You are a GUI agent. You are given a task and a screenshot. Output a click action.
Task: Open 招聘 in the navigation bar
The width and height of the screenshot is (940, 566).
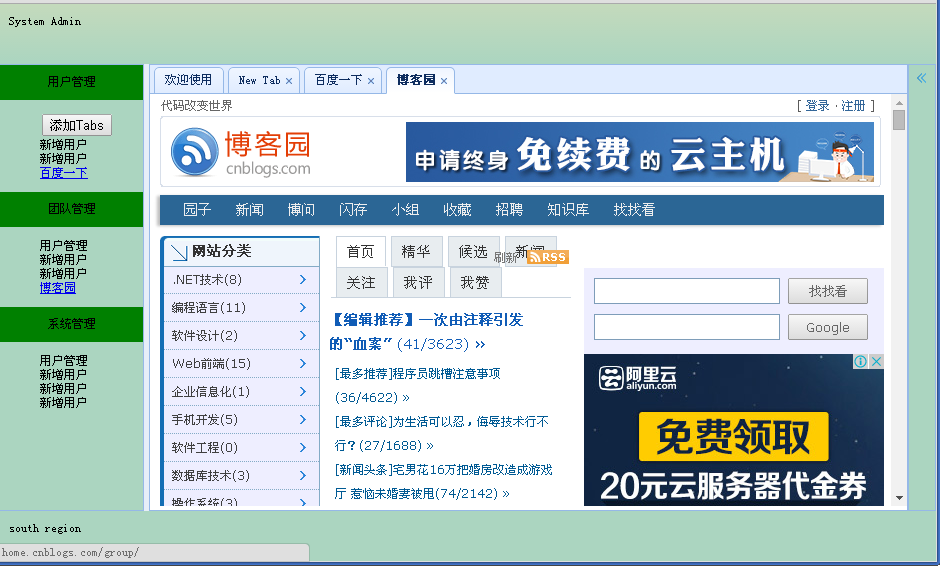(509, 210)
